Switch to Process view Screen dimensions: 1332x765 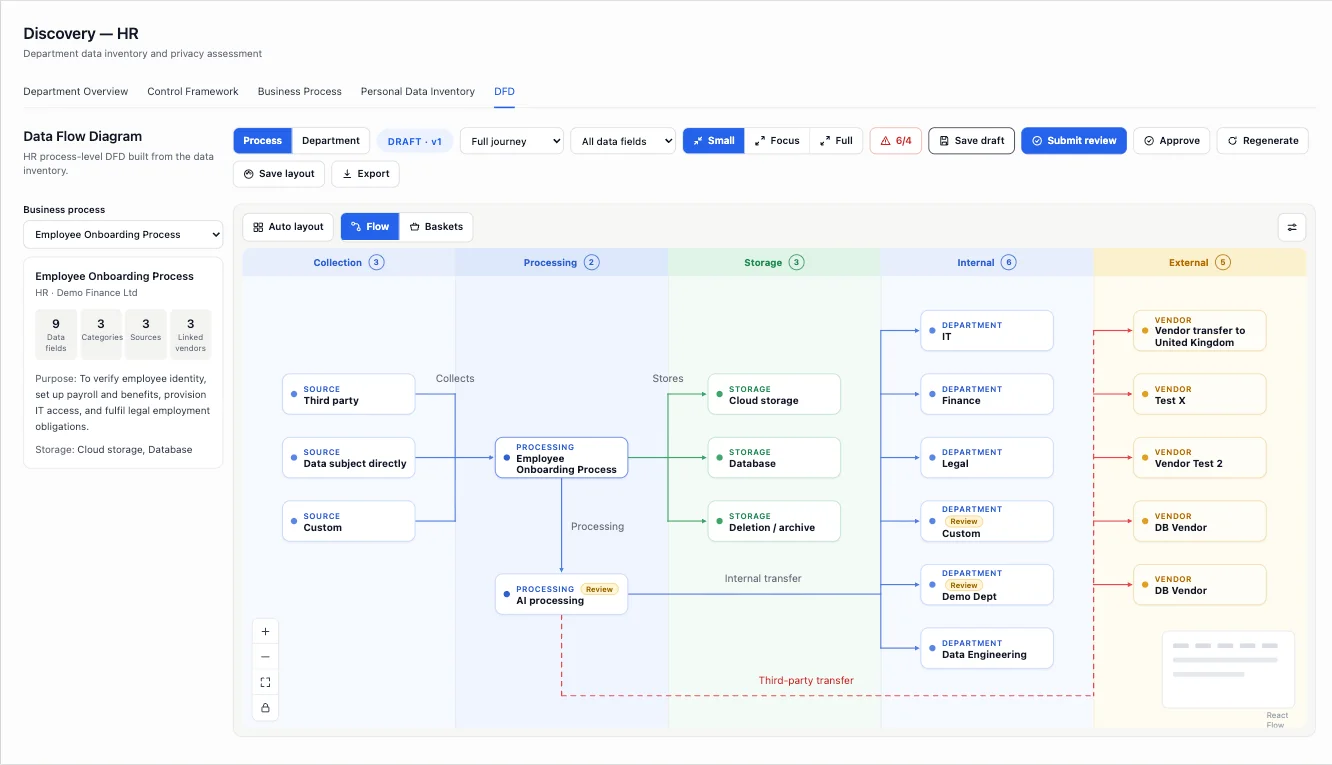263,141
